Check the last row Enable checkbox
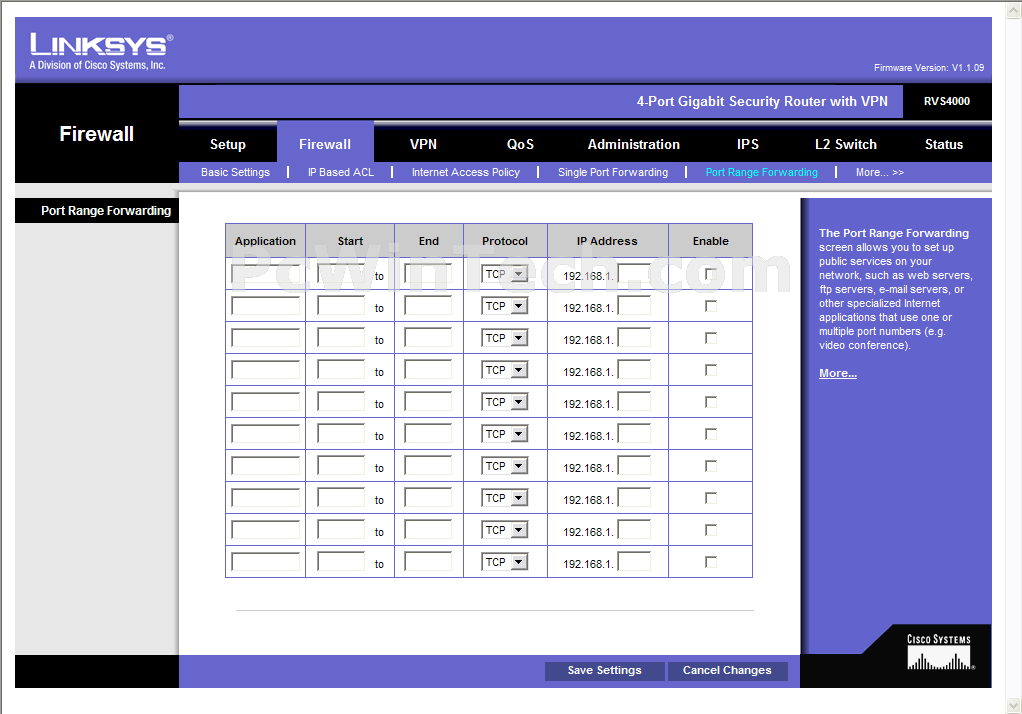 click(x=710, y=561)
